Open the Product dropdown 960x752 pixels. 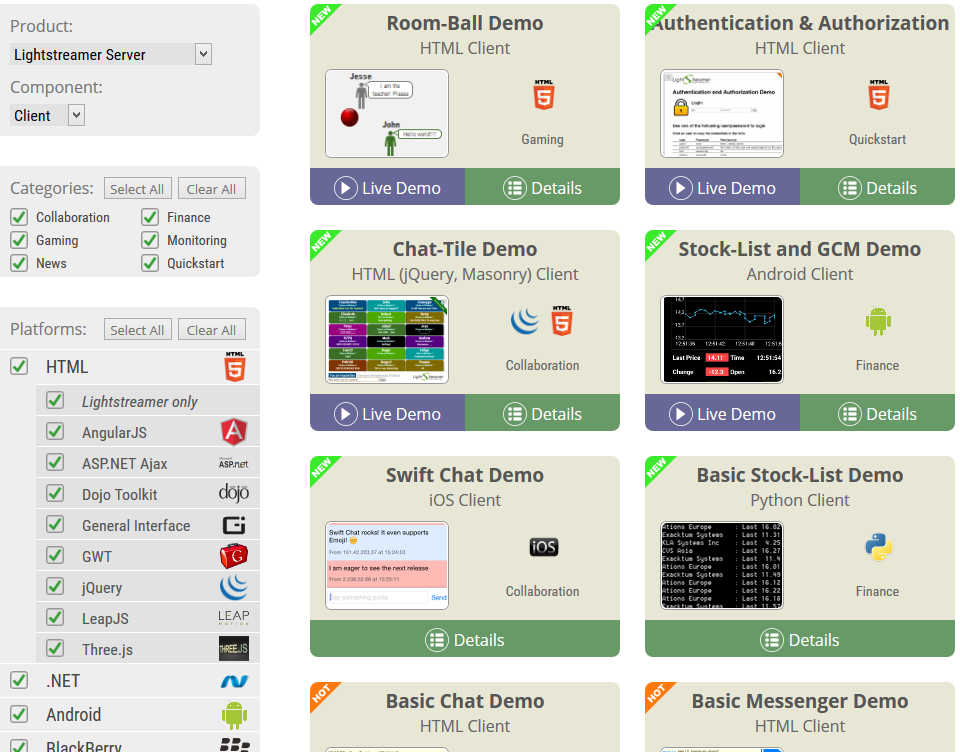click(x=111, y=55)
